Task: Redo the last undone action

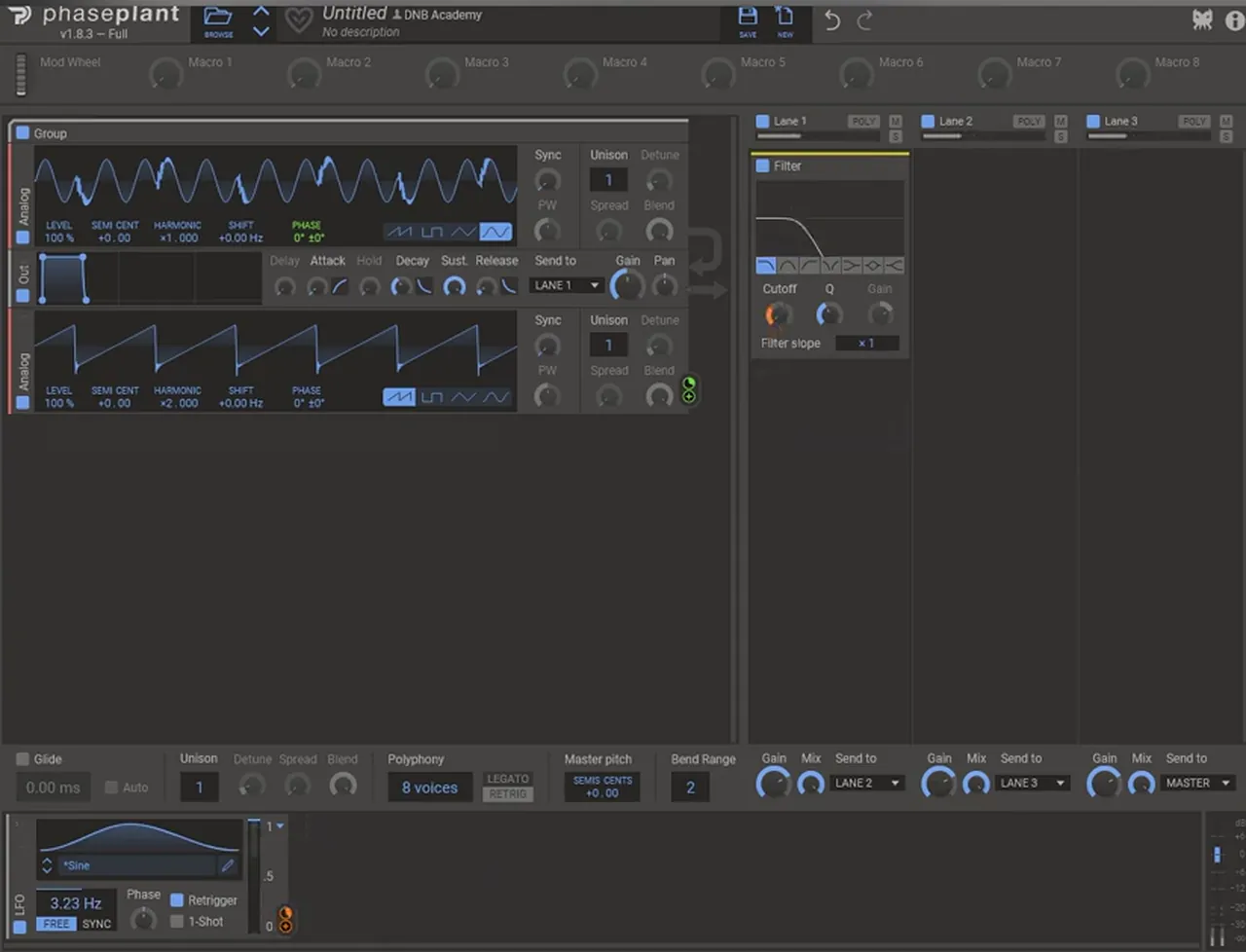Action: [x=864, y=20]
